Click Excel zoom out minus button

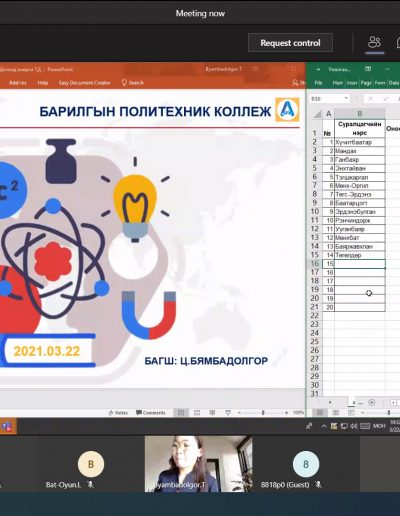pyautogui.click(x=363, y=413)
